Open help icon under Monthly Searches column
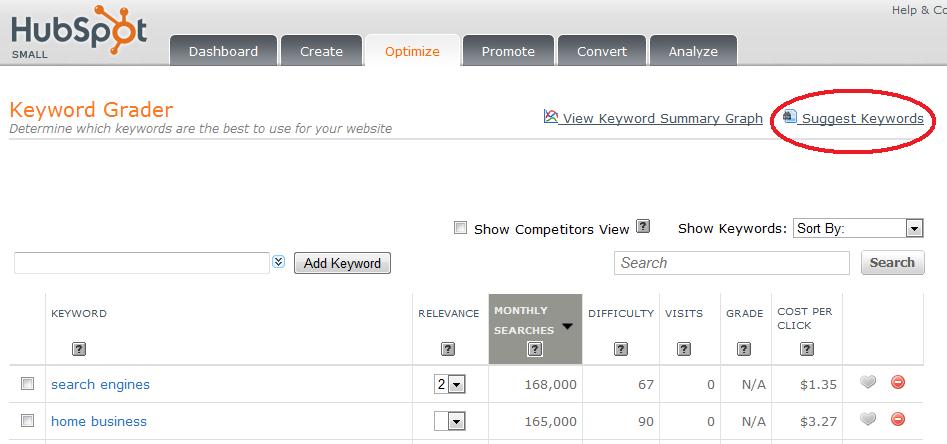Image resolution: width=947 pixels, height=444 pixels. 534,349
